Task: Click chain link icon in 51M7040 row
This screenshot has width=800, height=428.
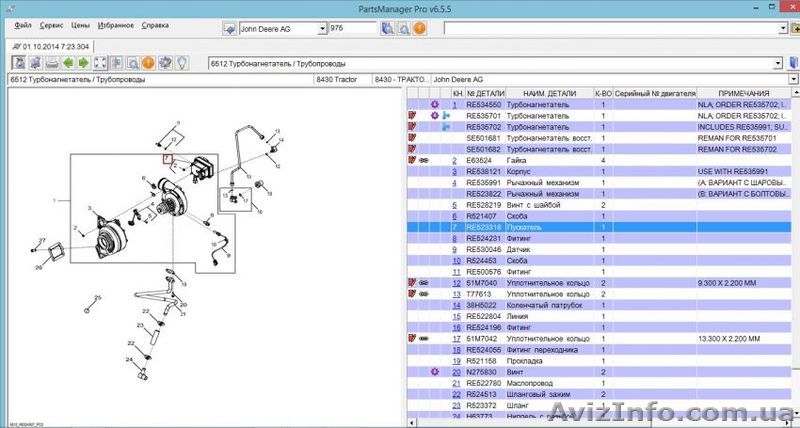Action: click(424, 283)
